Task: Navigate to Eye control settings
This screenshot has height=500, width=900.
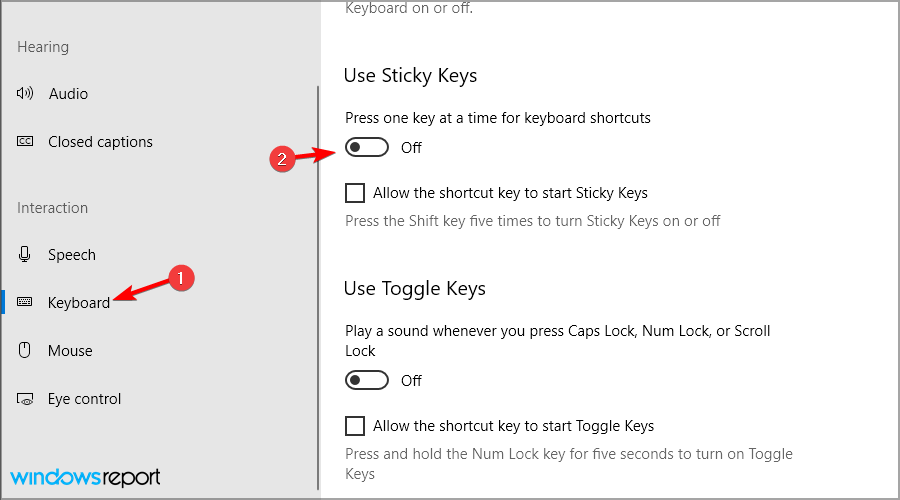Action: click(84, 399)
